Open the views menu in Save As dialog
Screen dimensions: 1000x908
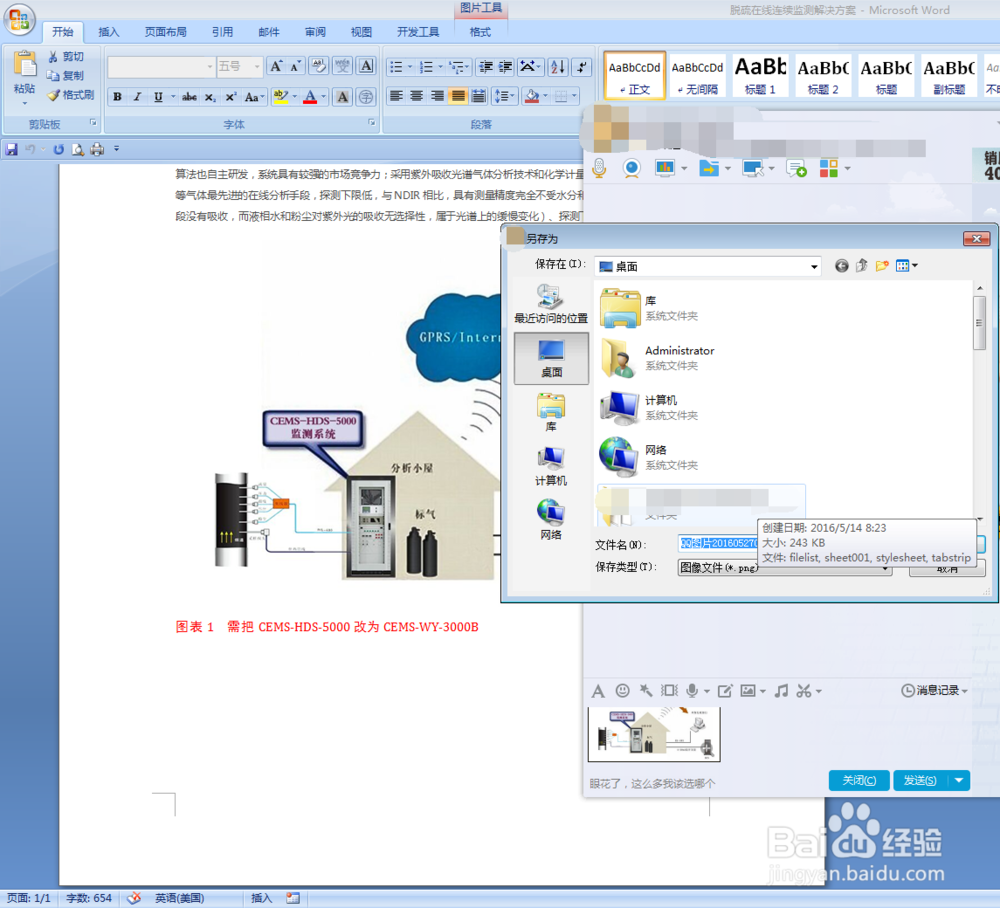906,266
